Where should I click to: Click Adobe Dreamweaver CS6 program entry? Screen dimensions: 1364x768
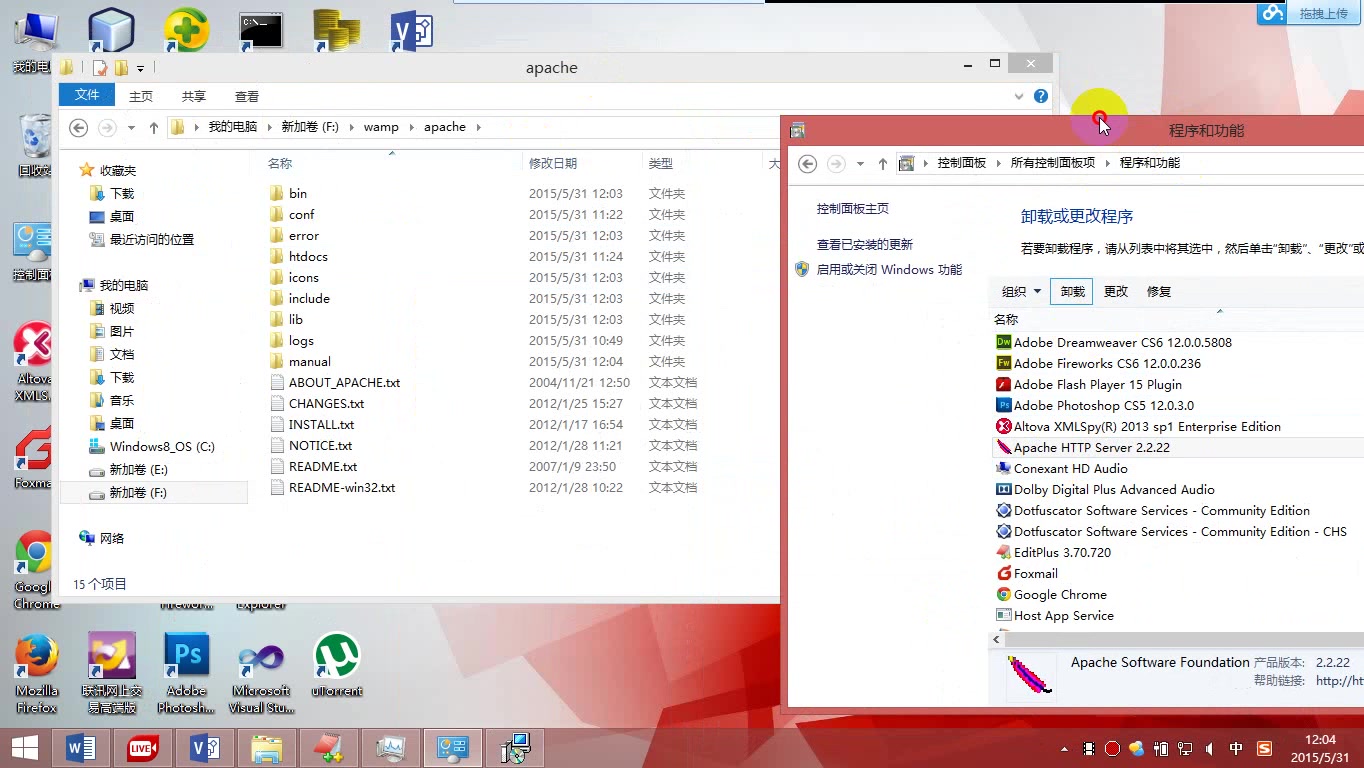coord(1122,342)
